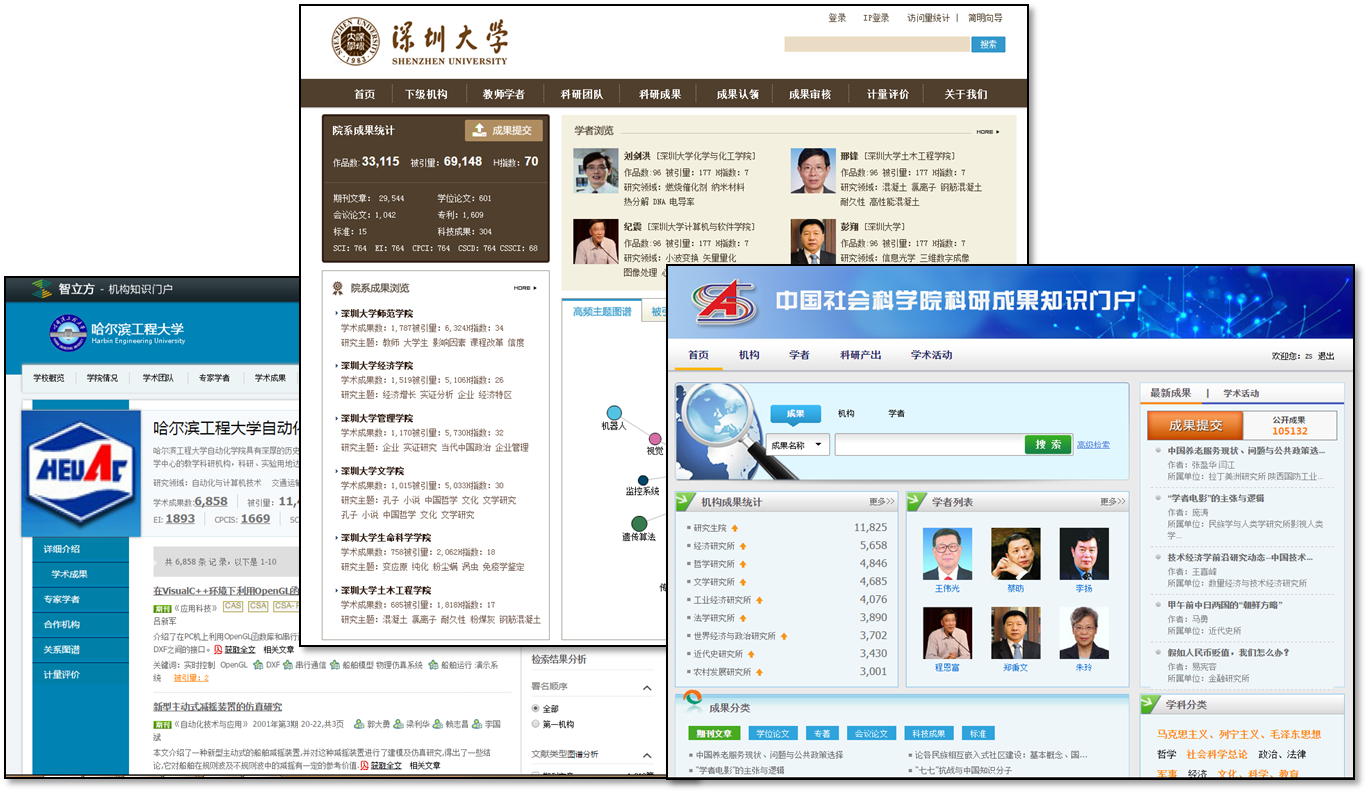The image size is (1368, 793).
Task: Open 计量评价 in Shenzhen University navigation bar
Action: coord(888,94)
